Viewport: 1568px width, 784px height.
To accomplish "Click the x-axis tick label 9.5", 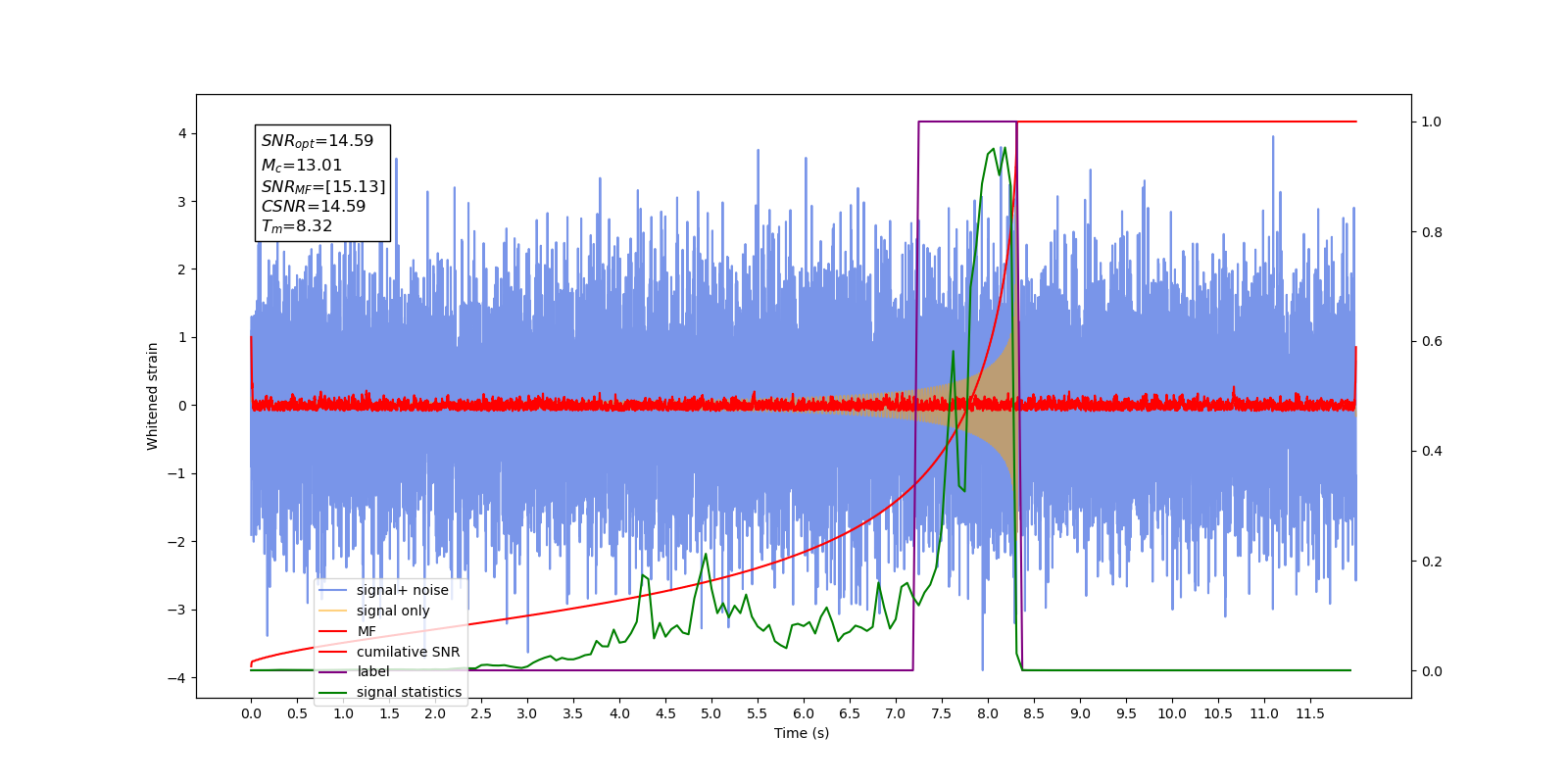I will pyautogui.click(x=1126, y=713).
